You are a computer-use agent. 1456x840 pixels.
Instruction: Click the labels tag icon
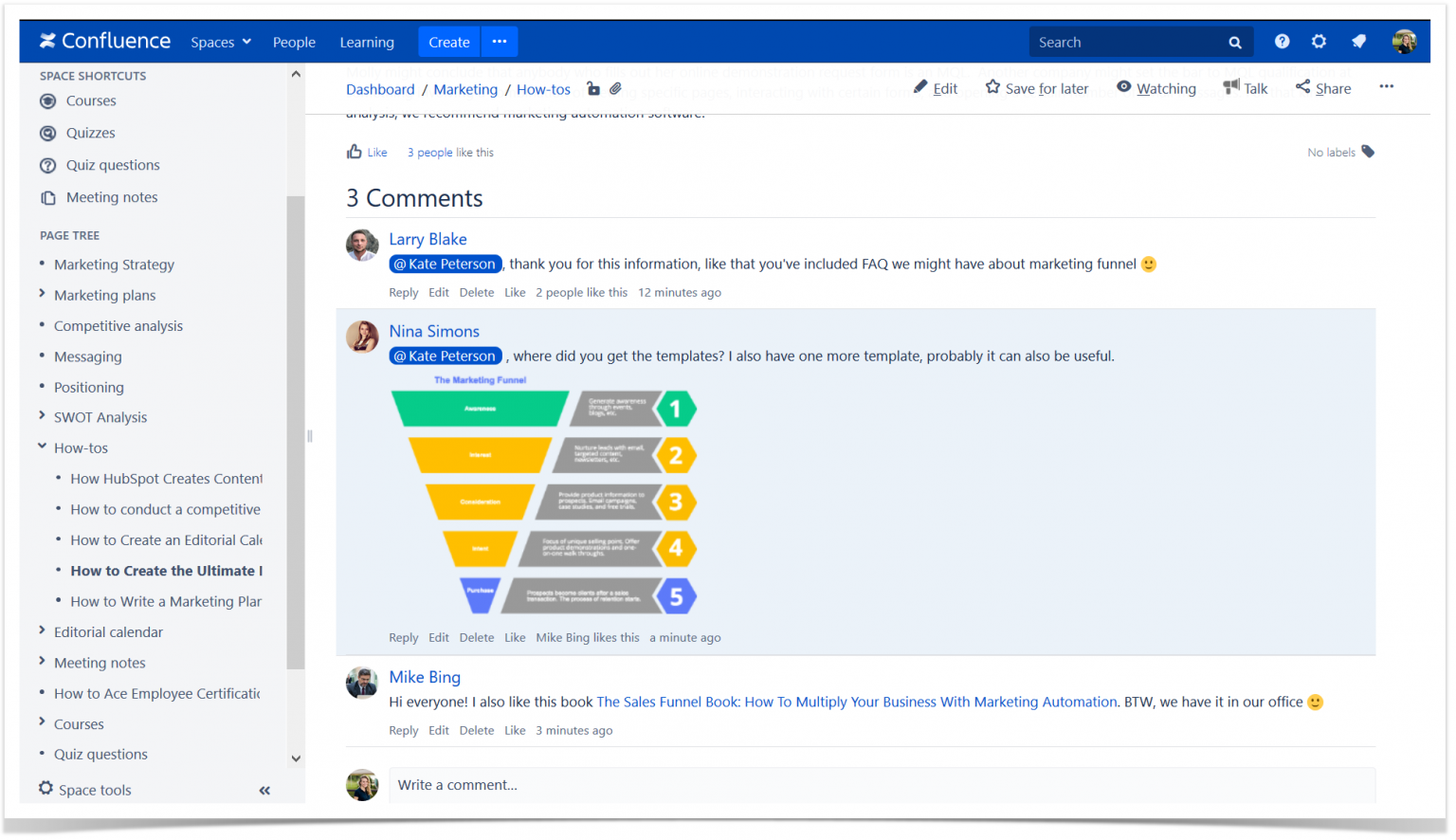click(1366, 152)
